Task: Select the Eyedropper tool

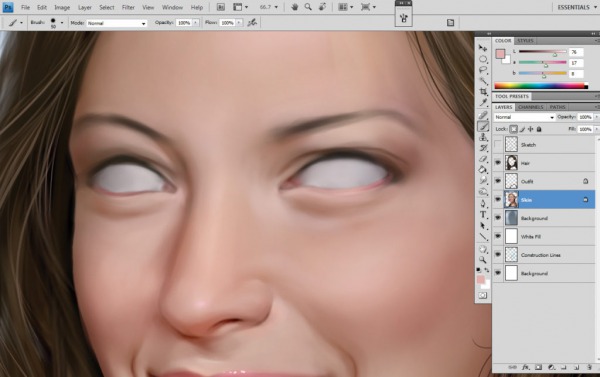Action: [x=483, y=103]
